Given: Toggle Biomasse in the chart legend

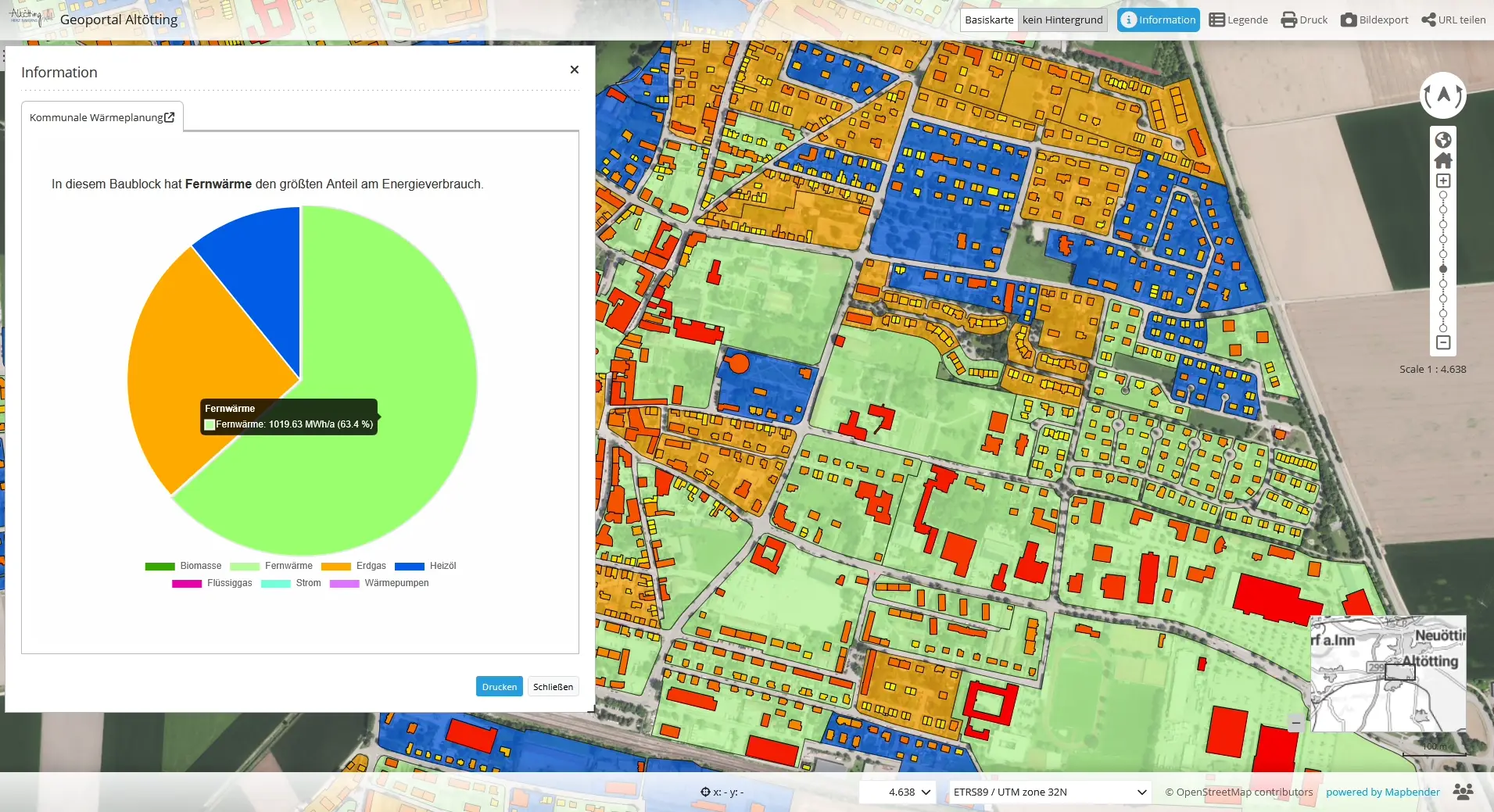Looking at the screenshot, I should click(183, 566).
